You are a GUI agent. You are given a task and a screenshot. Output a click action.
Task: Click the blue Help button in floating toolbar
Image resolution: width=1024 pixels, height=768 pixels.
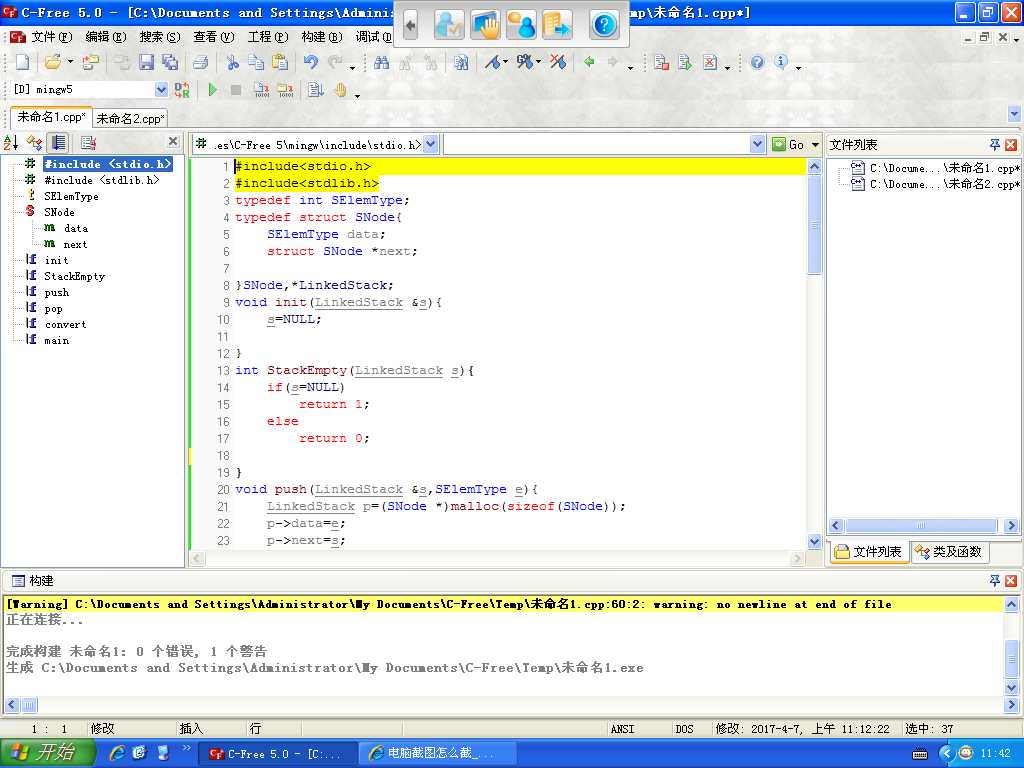point(603,25)
